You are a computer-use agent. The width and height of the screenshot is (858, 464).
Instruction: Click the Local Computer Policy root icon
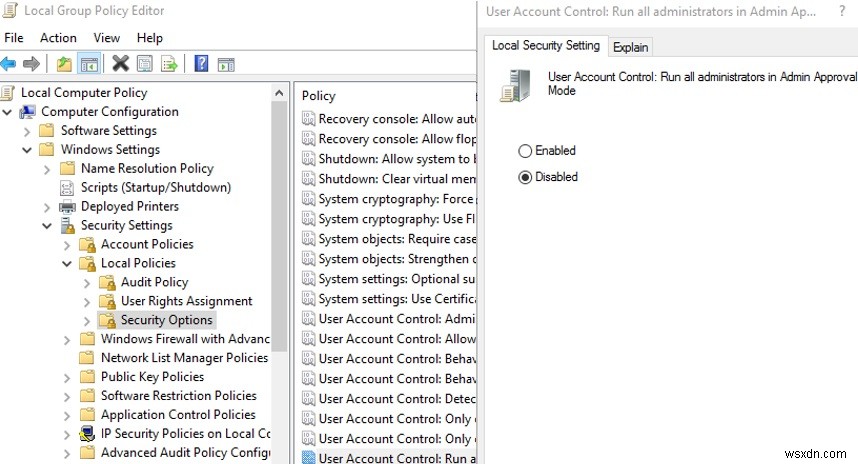click(8, 92)
